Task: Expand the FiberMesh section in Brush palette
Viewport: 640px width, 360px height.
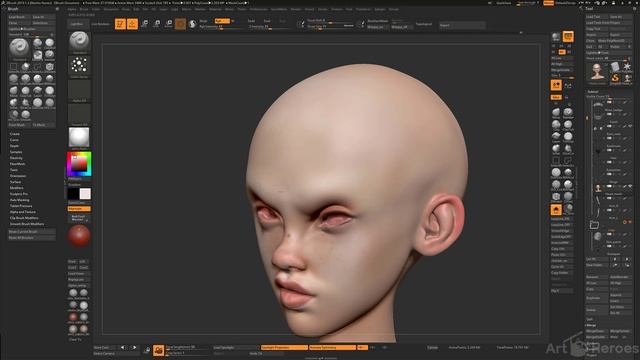Action: point(18,164)
